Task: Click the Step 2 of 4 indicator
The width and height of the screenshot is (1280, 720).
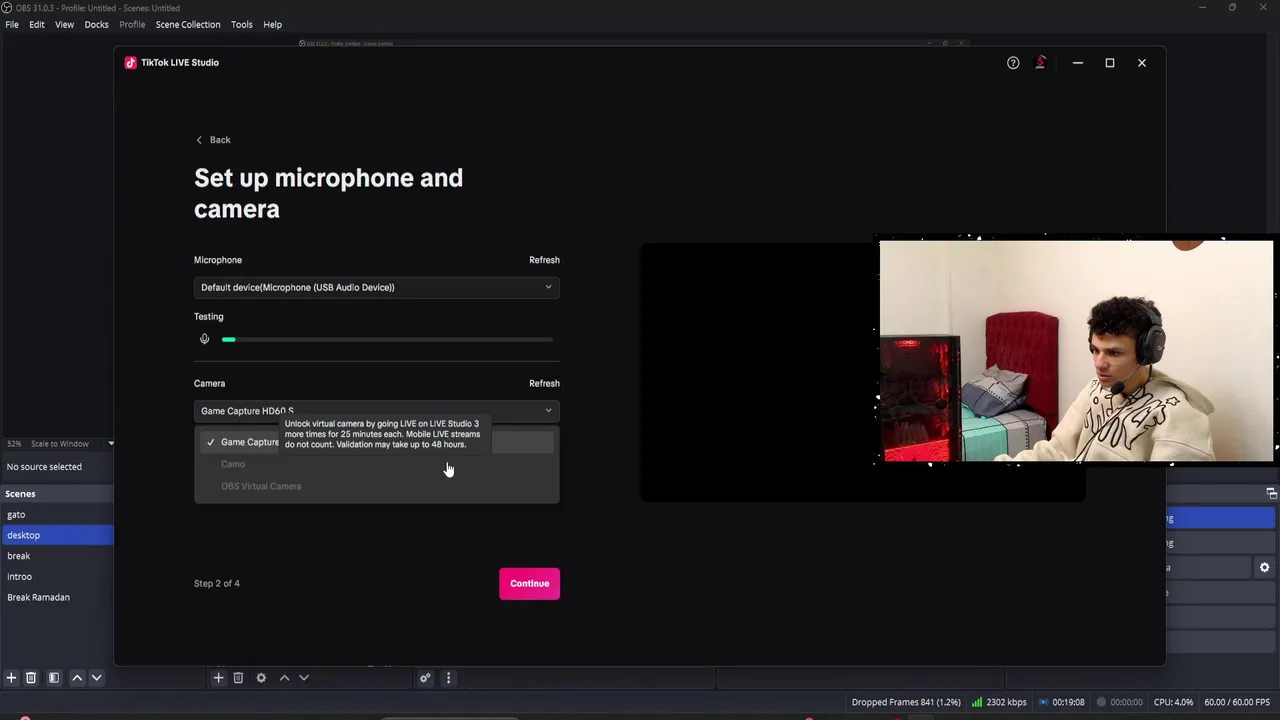Action: pos(217,584)
